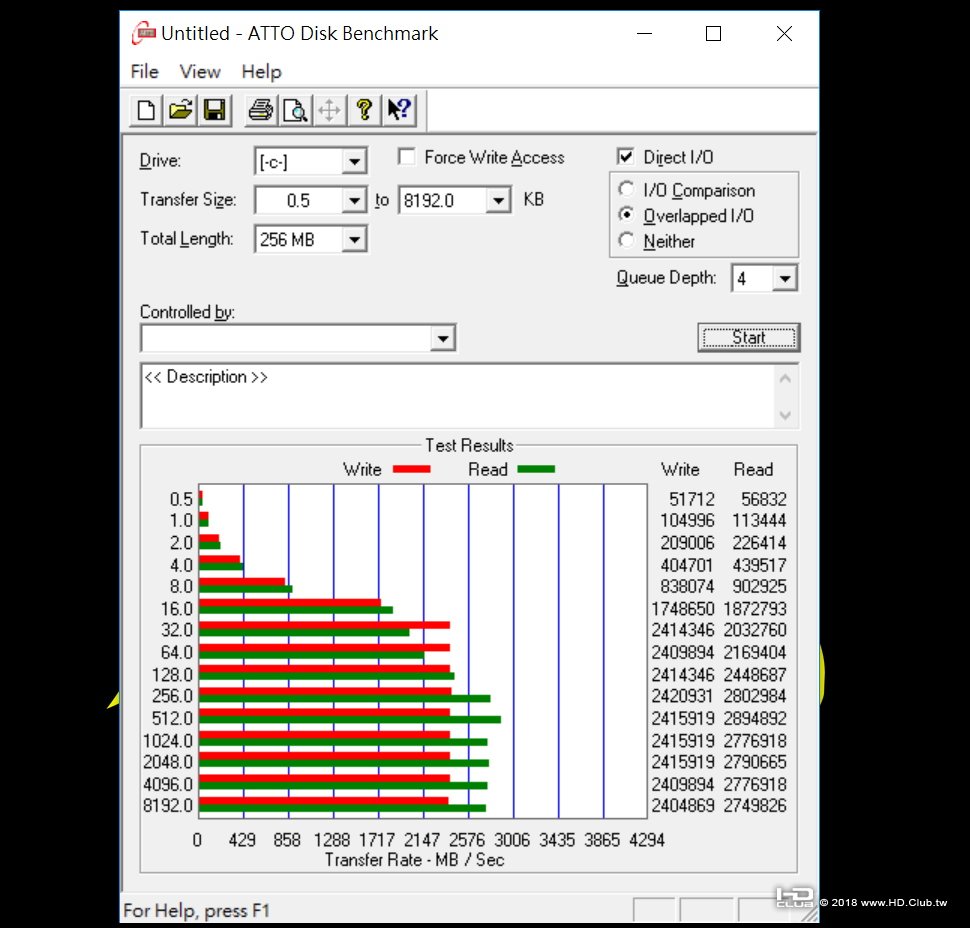Expand the Controlled by dropdown
This screenshot has height=928, width=970.
pyautogui.click(x=442, y=338)
